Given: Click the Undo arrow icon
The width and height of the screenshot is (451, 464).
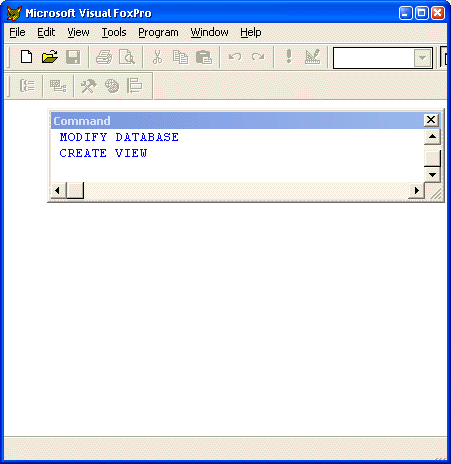Looking at the screenshot, I should [x=235, y=57].
